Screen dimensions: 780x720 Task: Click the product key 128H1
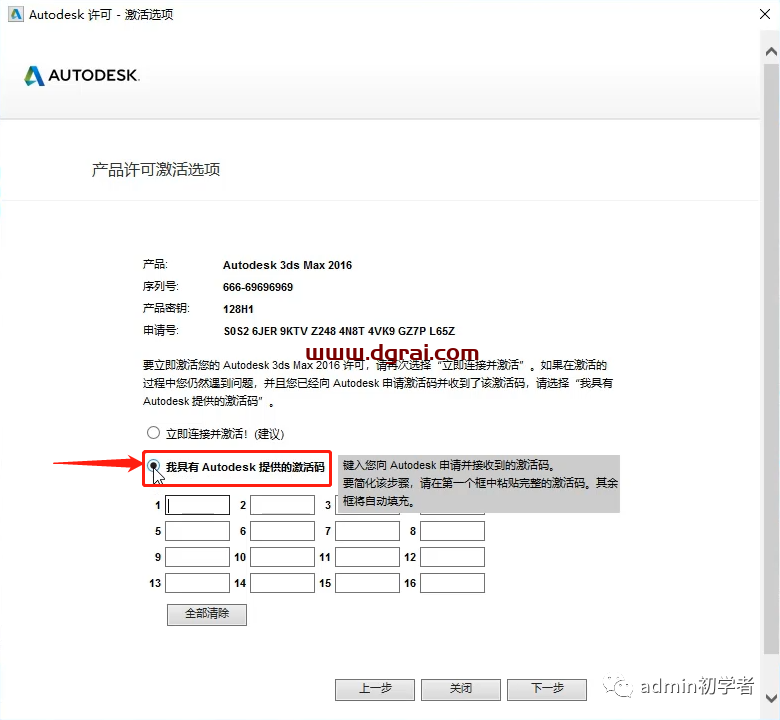pyautogui.click(x=238, y=309)
